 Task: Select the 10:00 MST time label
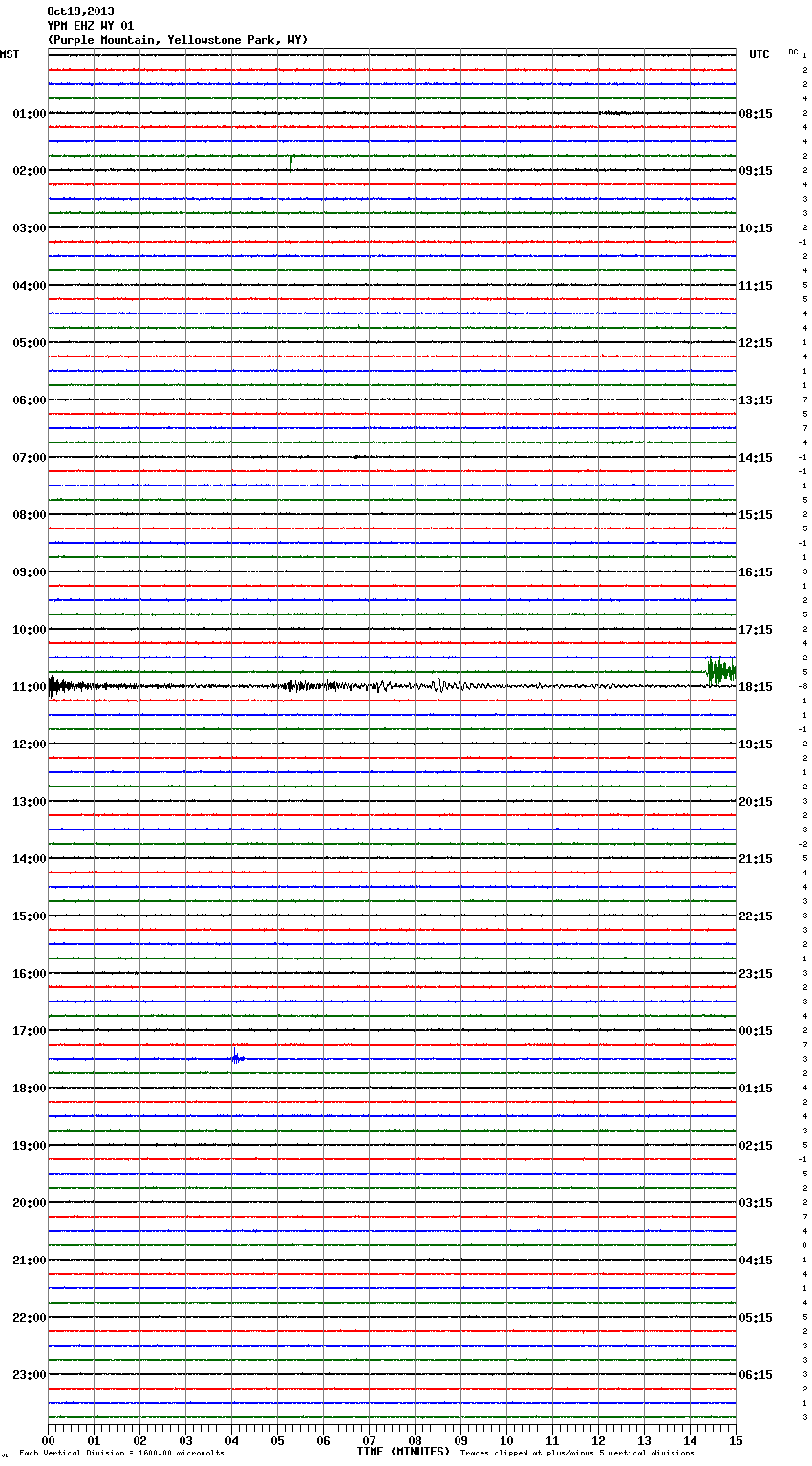pos(30,630)
